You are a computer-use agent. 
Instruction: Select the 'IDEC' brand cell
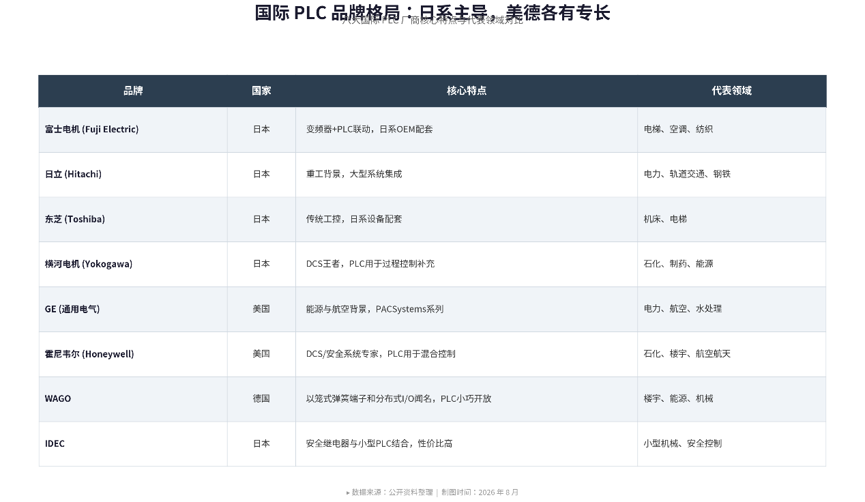[x=133, y=444]
